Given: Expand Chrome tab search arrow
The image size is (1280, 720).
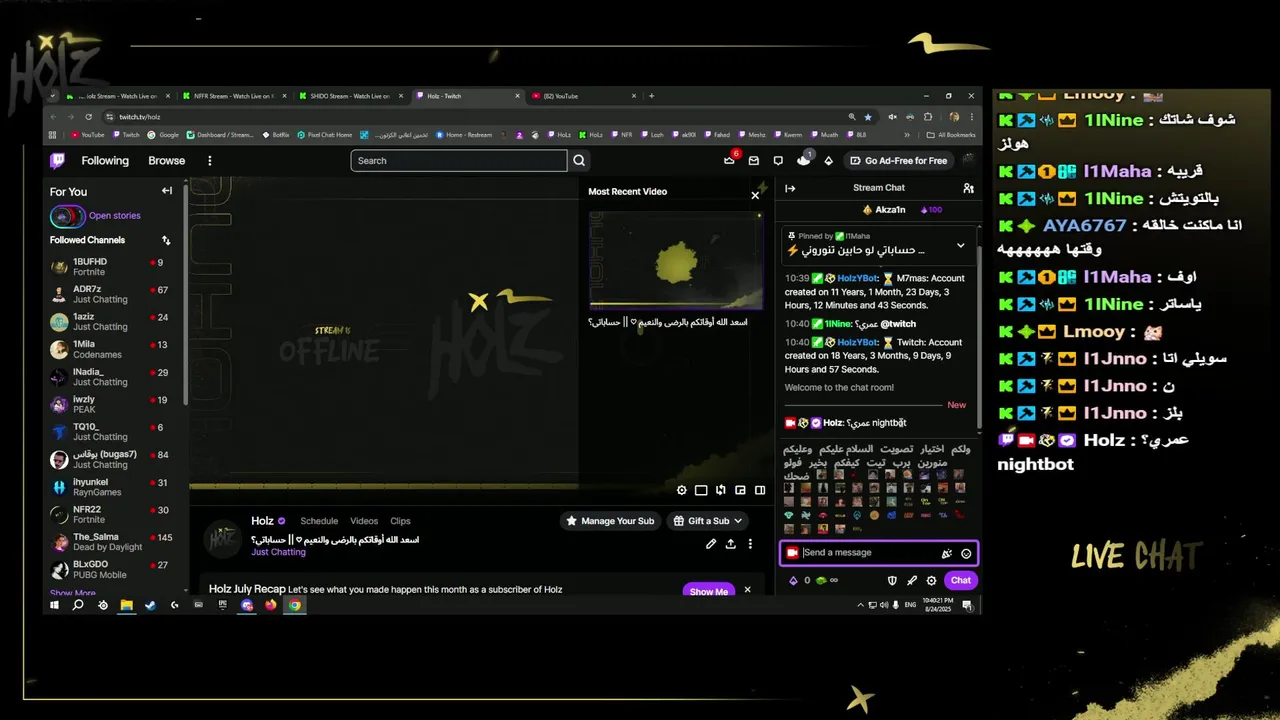Looking at the screenshot, I should [x=53, y=96].
